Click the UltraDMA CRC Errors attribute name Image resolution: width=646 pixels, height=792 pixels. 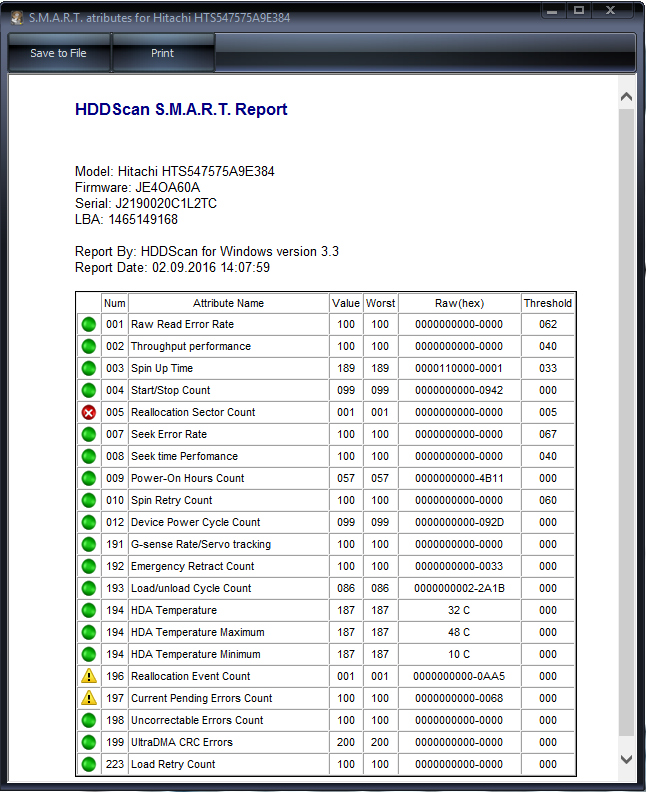point(182,742)
